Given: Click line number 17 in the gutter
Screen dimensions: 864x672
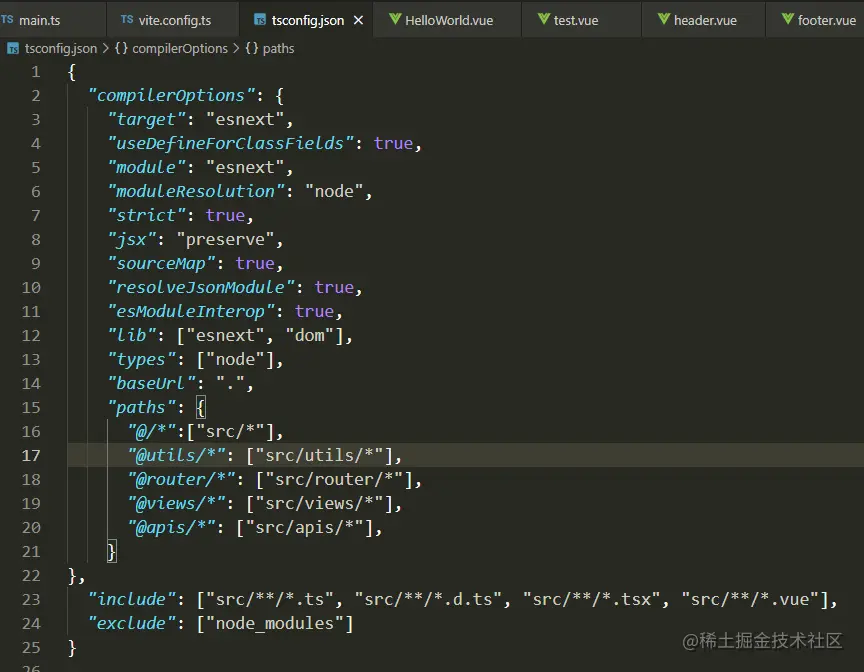Looking at the screenshot, I should tap(31, 455).
